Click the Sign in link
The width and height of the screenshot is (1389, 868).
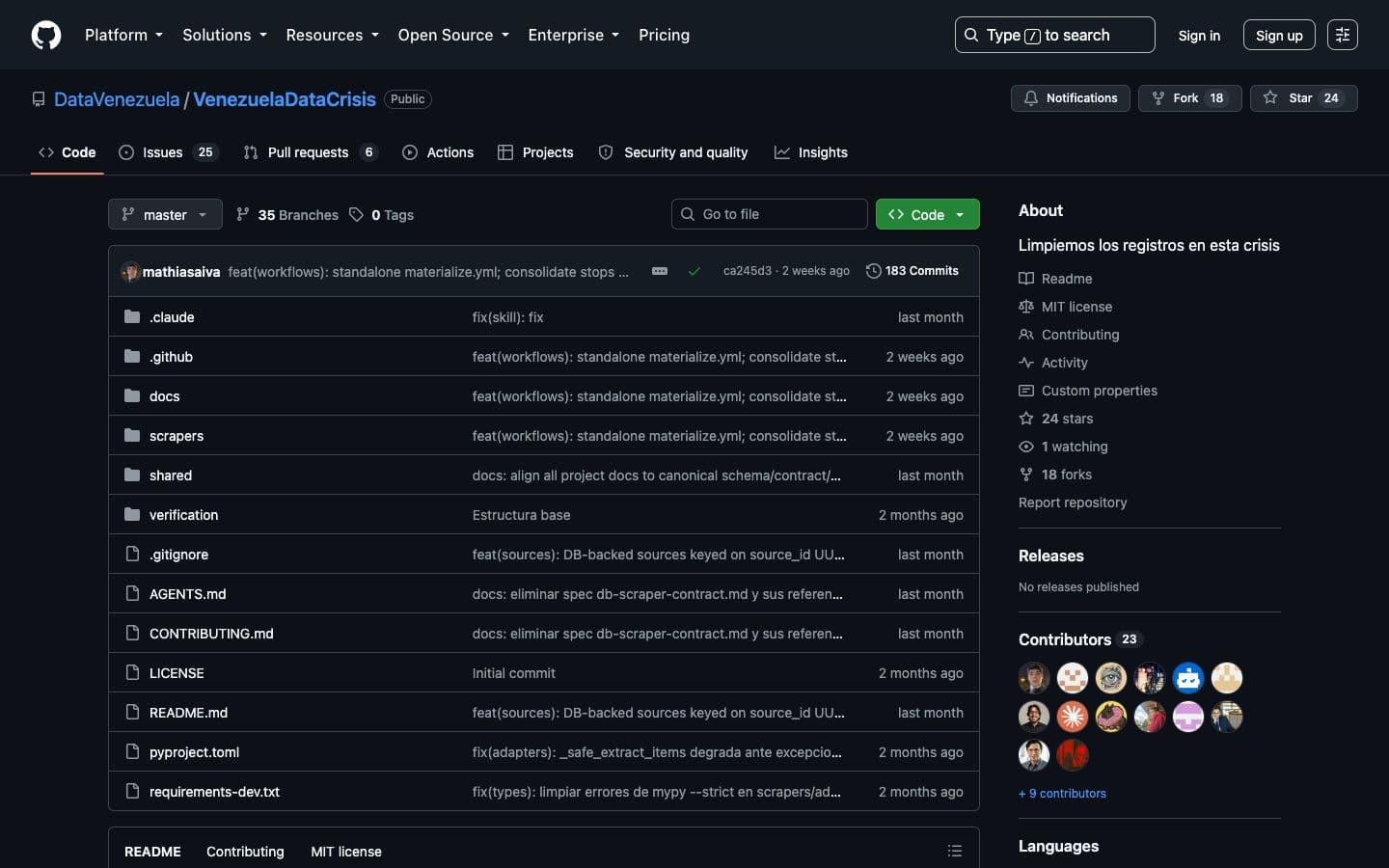(1199, 35)
